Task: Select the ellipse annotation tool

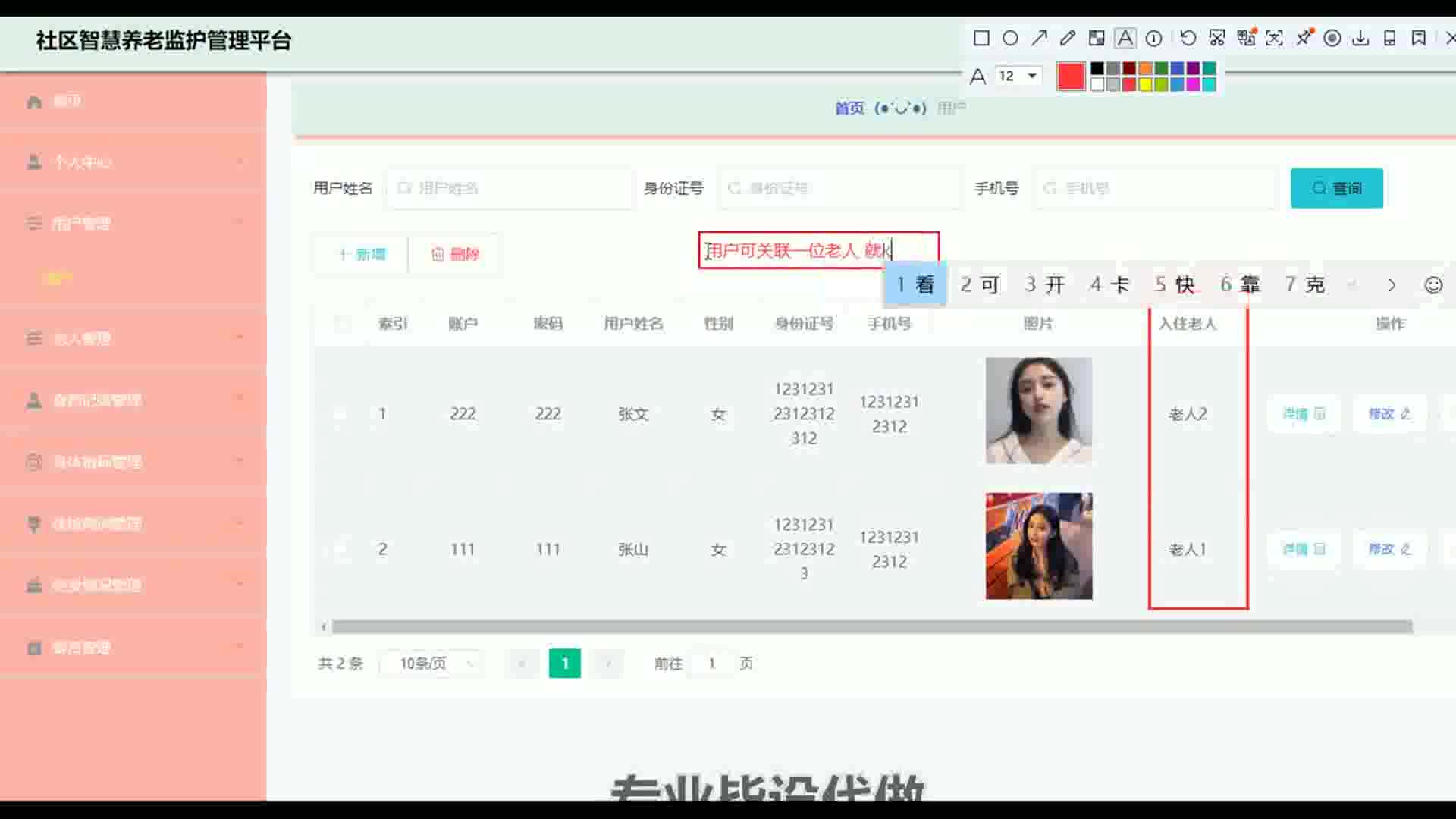Action: point(1010,38)
